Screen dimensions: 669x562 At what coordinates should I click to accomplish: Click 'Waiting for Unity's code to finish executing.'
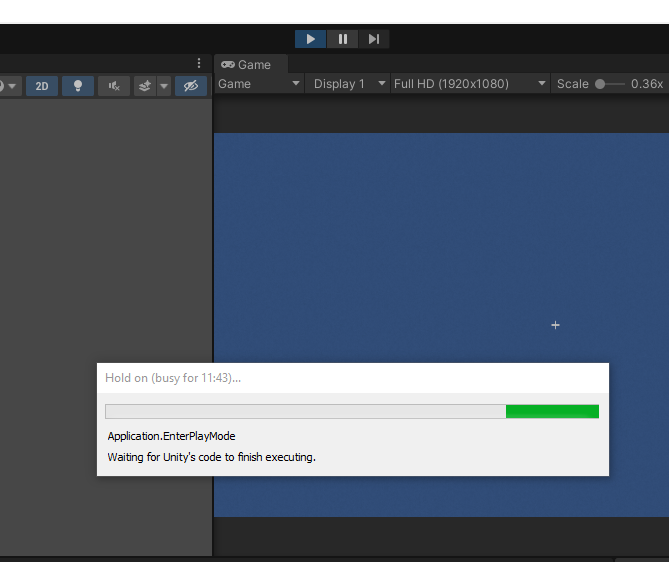pos(212,457)
